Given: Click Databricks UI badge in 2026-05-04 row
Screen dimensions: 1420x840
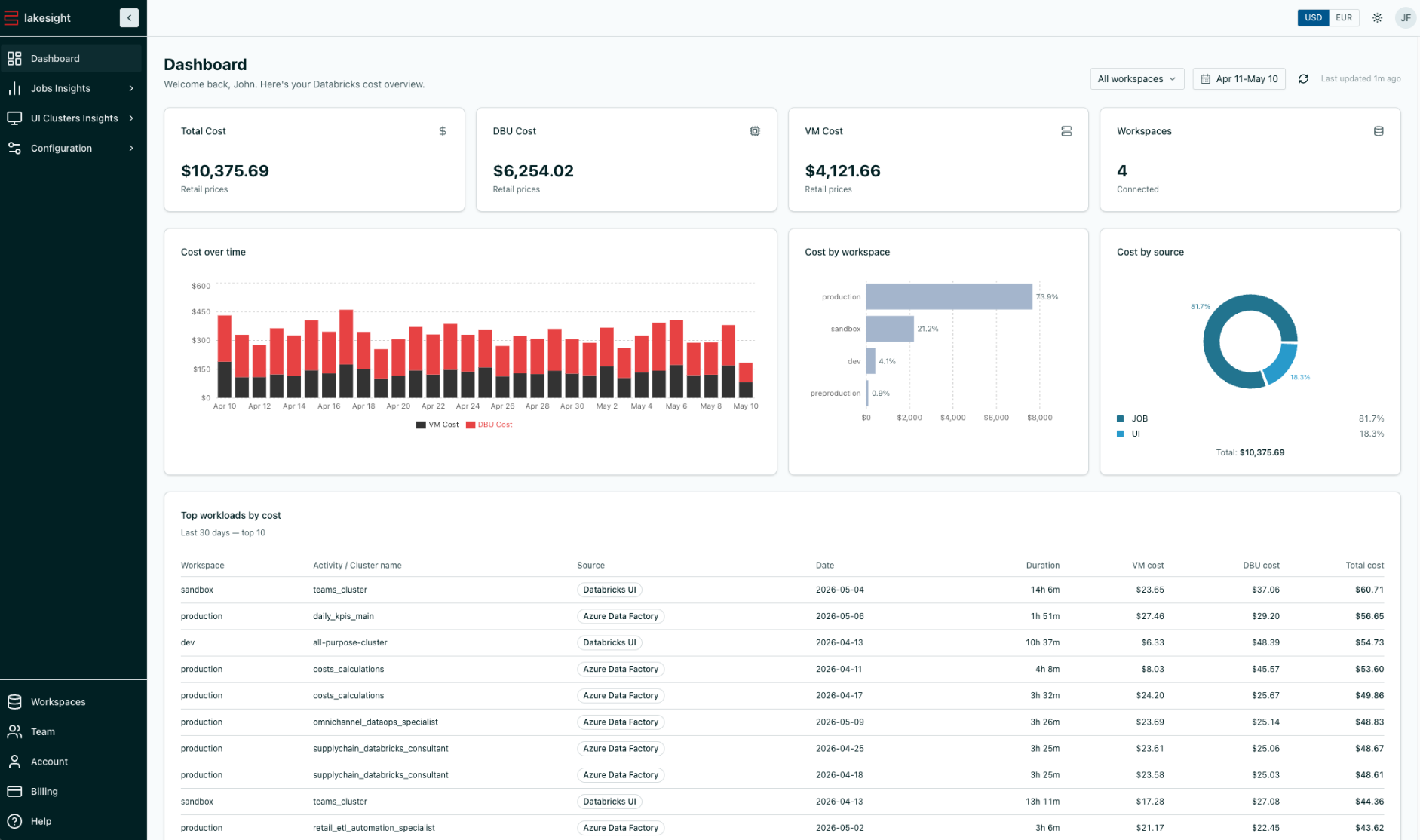Looking at the screenshot, I should pyautogui.click(x=609, y=590).
